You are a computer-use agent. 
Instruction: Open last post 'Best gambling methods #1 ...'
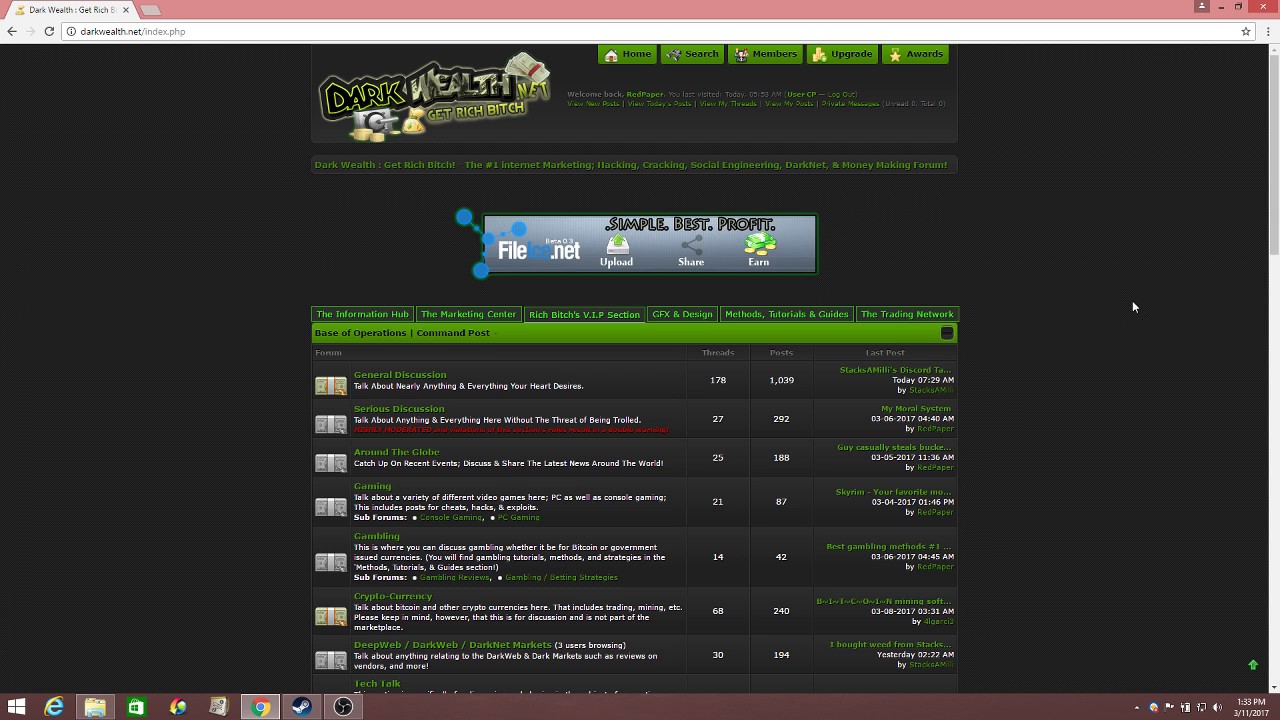click(x=889, y=547)
